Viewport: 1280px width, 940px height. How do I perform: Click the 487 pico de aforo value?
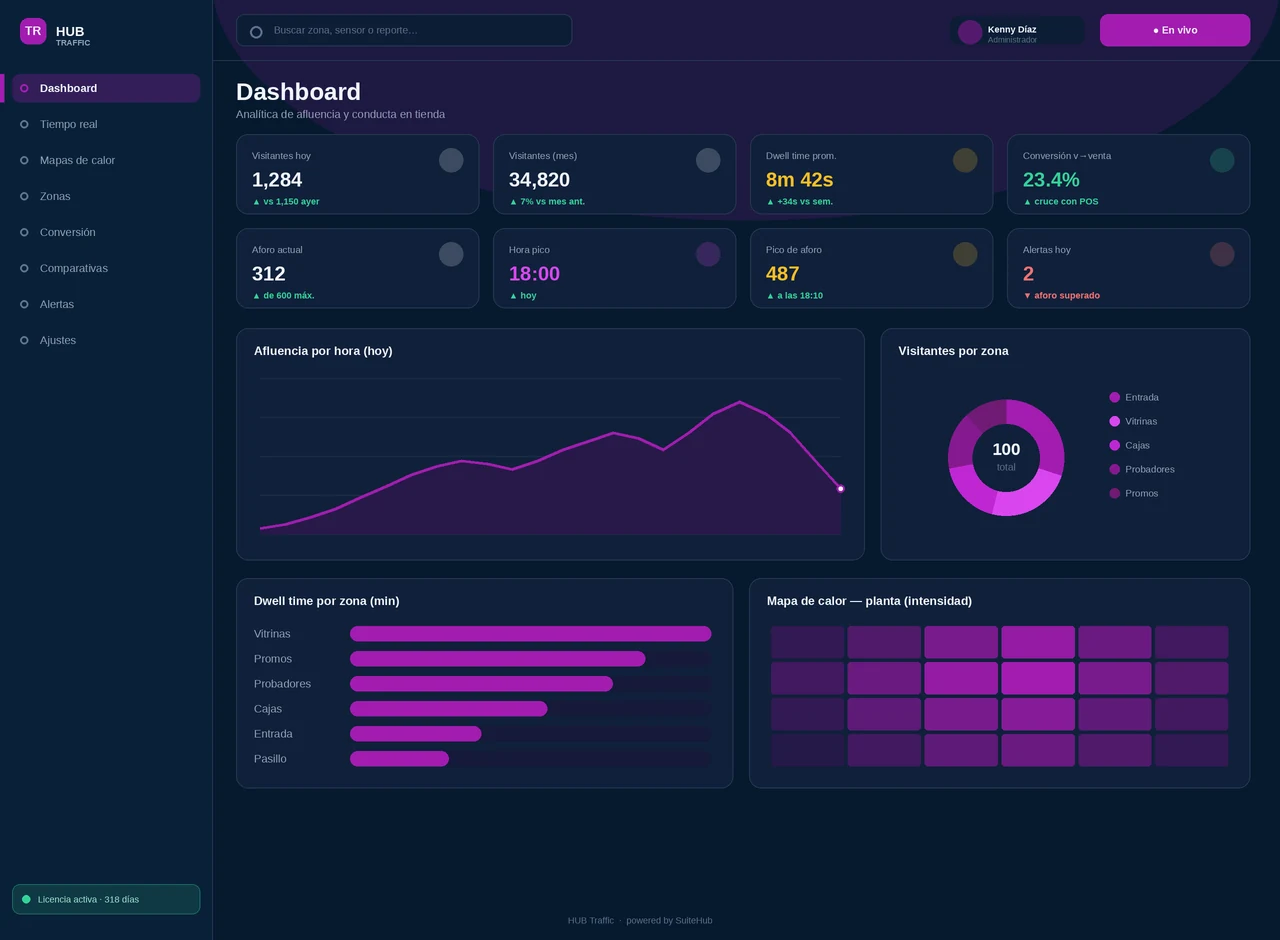click(x=783, y=274)
